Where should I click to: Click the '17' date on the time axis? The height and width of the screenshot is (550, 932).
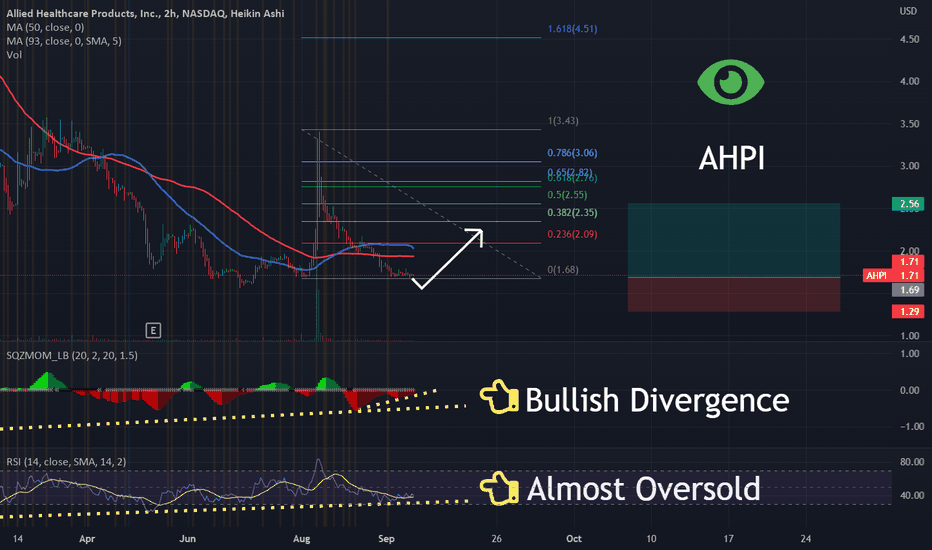(x=728, y=539)
